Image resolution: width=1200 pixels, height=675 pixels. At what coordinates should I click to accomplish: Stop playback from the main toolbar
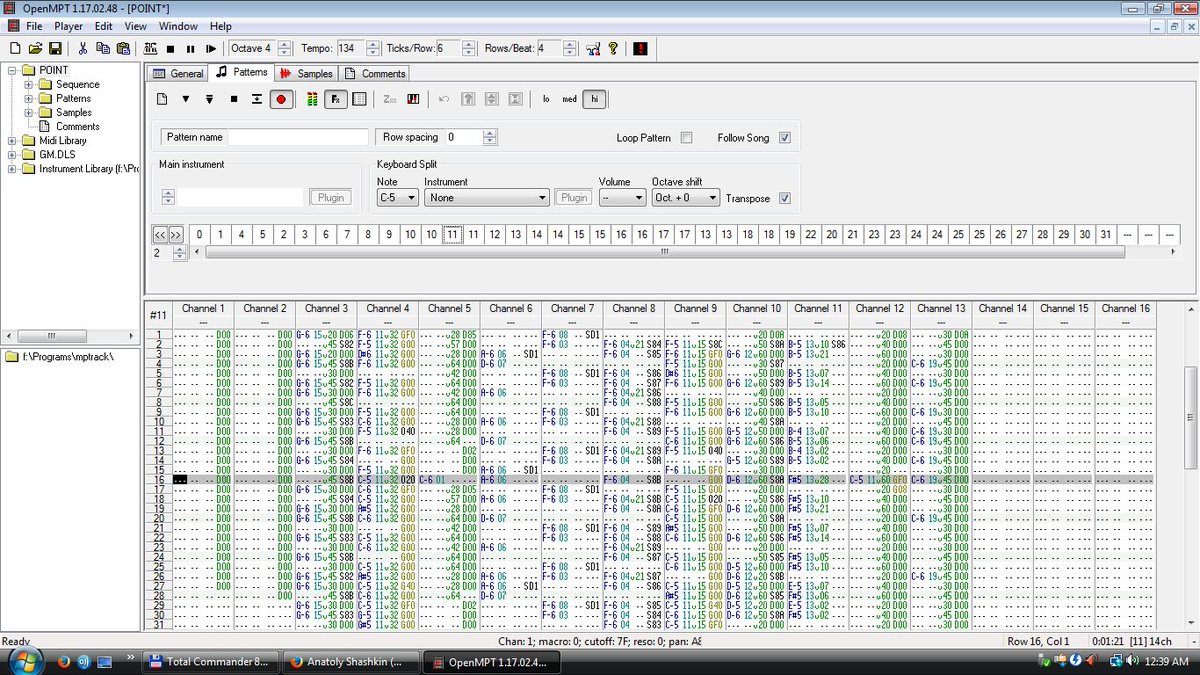(171, 48)
